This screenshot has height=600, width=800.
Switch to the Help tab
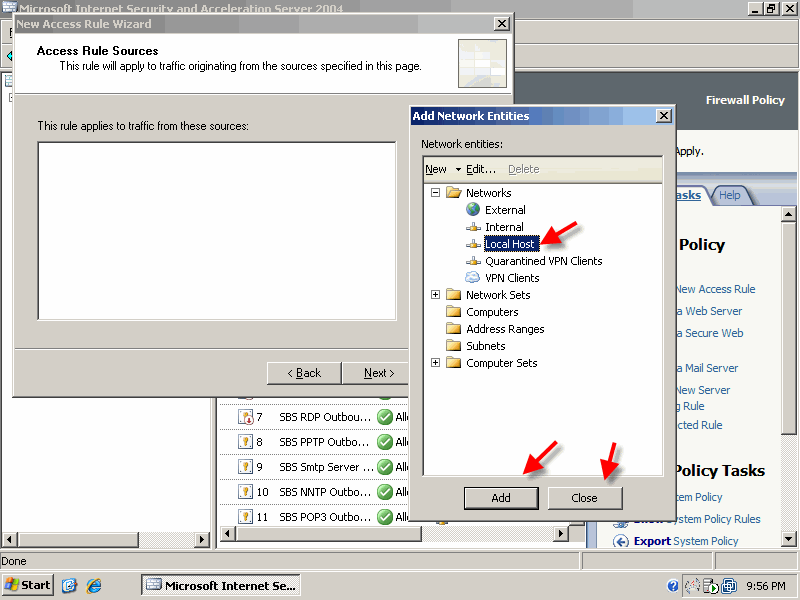[730, 195]
